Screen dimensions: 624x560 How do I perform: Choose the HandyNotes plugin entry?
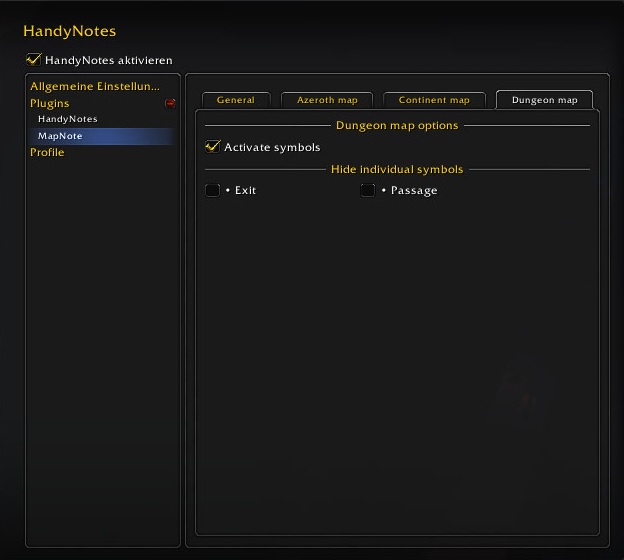coord(68,119)
